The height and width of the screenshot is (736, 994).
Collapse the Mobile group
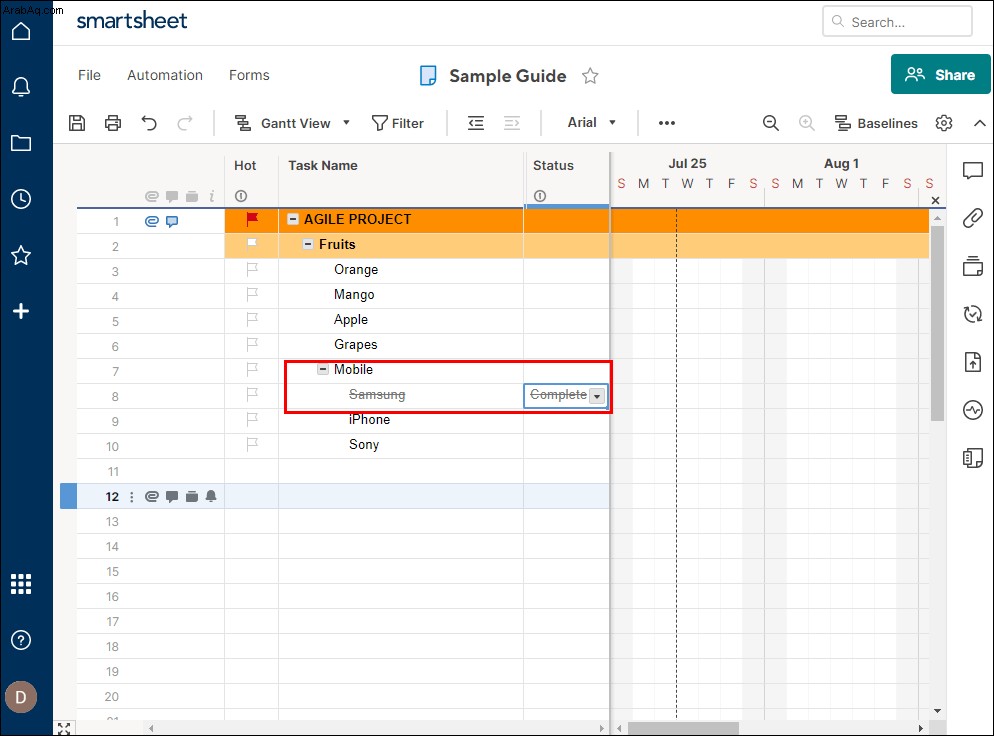pyautogui.click(x=323, y=370)
